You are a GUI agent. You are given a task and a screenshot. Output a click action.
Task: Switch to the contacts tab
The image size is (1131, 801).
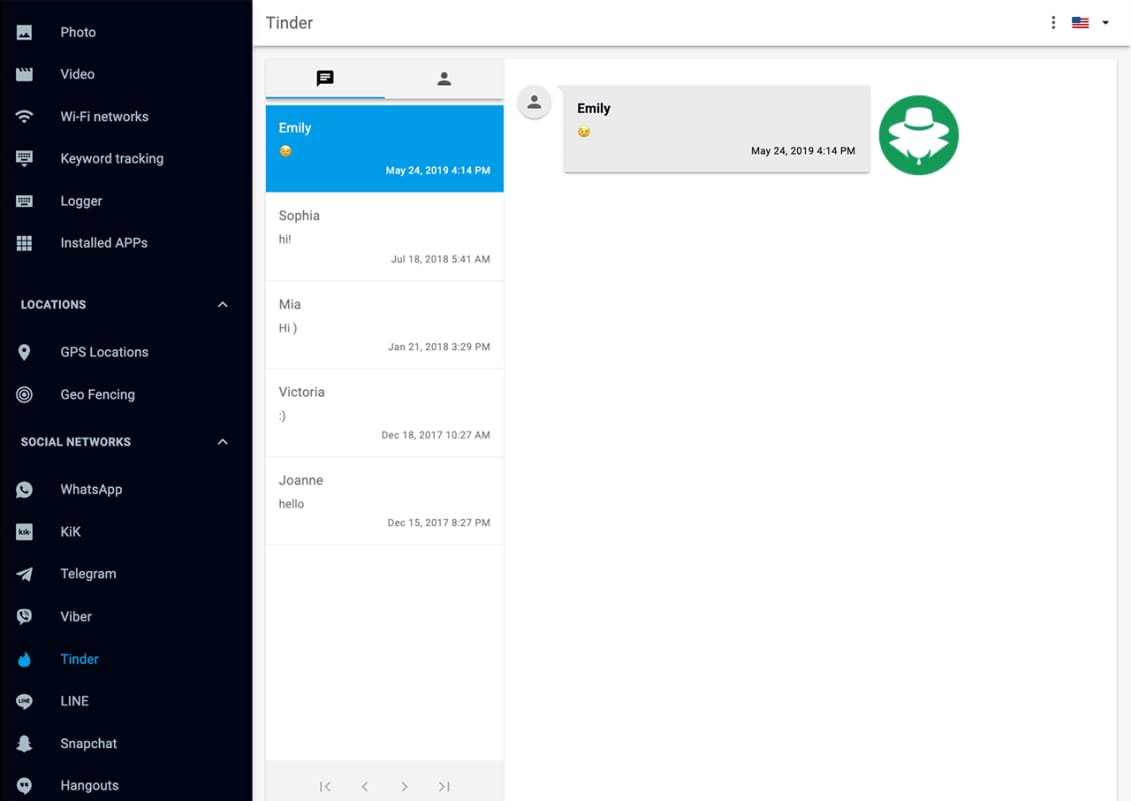tap(444, 78)
